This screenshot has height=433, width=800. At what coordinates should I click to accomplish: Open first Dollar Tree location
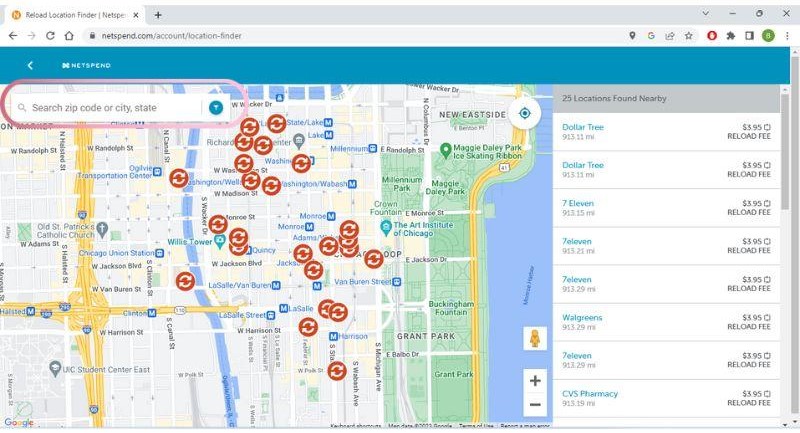[x=583, y=127]
